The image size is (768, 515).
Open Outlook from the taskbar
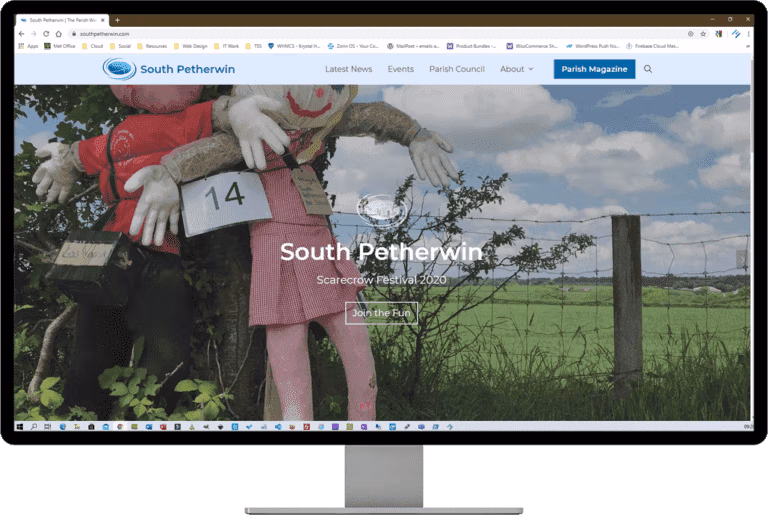(149, 427)
